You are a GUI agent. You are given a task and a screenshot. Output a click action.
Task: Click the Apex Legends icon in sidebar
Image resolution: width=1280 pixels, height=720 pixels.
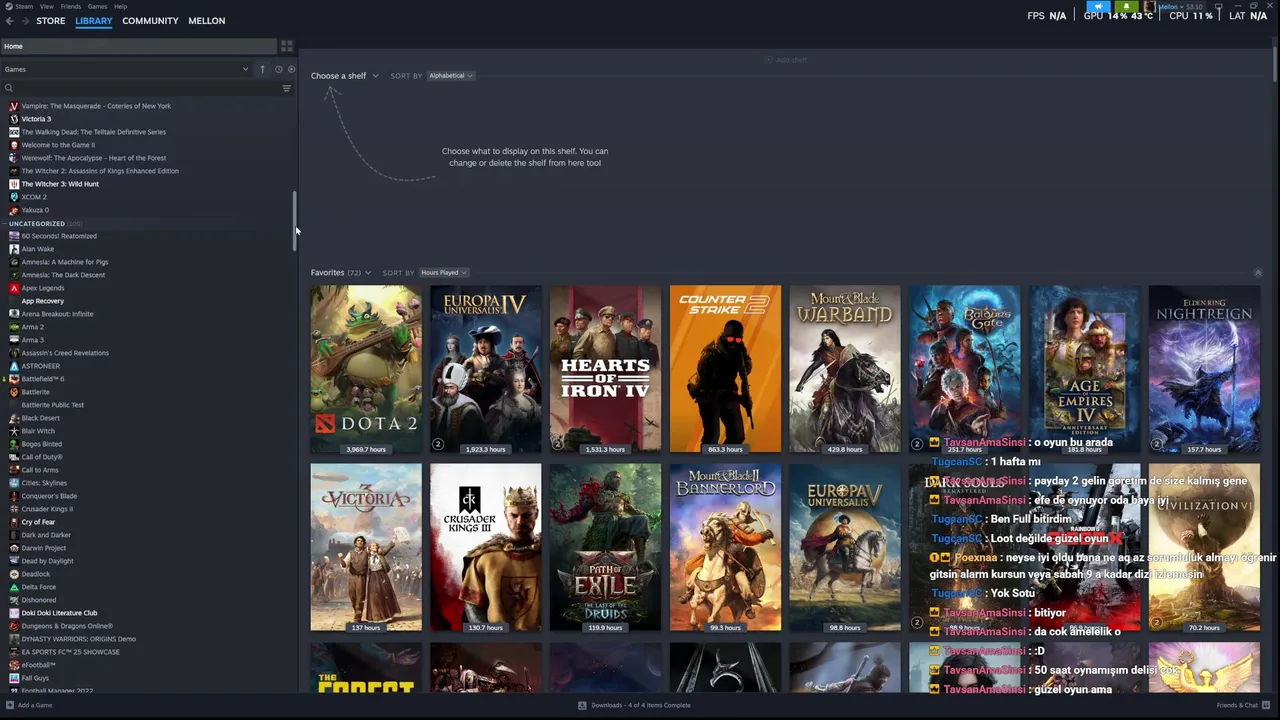(x=14, y=288)
